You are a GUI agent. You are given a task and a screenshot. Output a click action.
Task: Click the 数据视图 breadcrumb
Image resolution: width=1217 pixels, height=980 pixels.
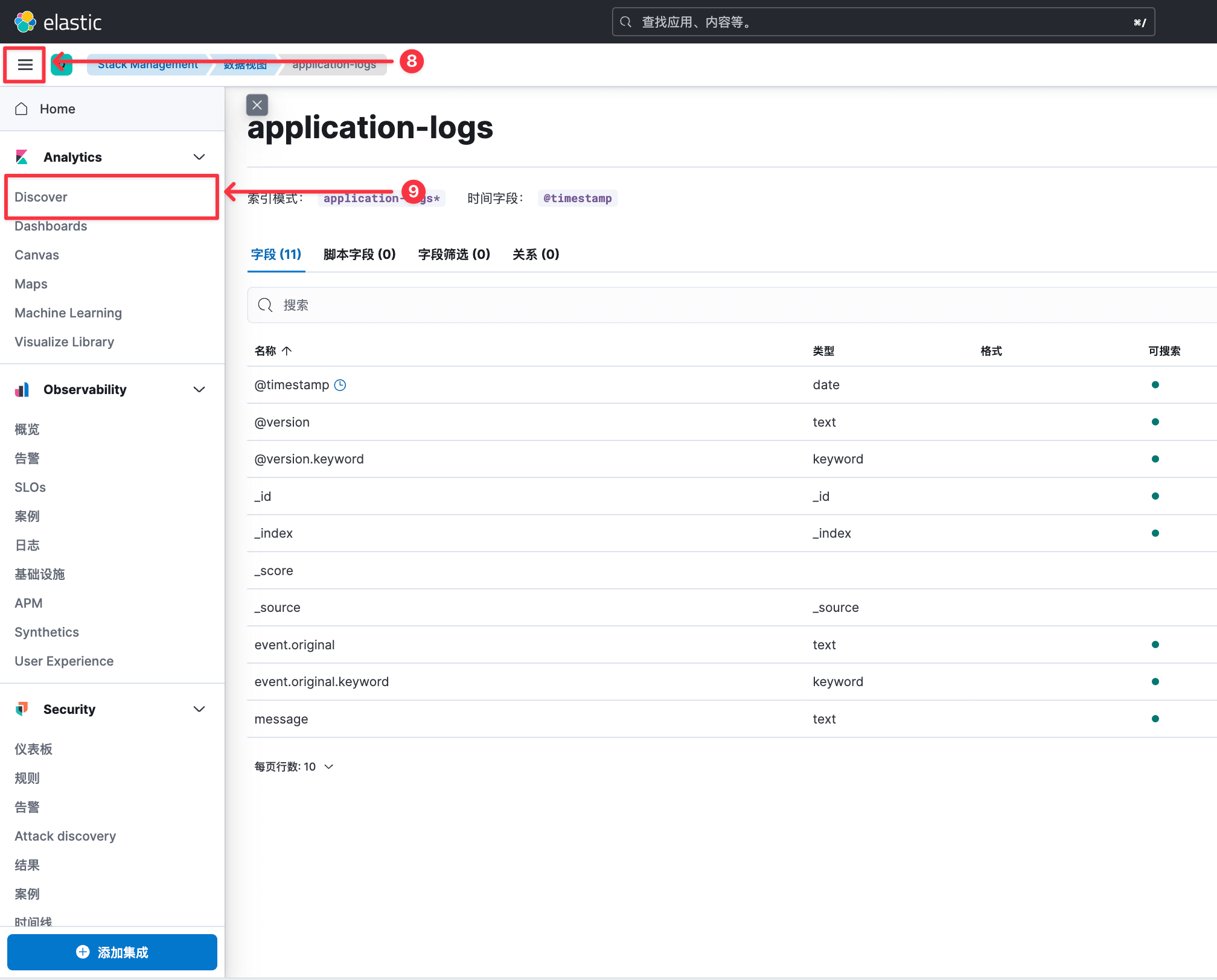(x=245, y=65)
